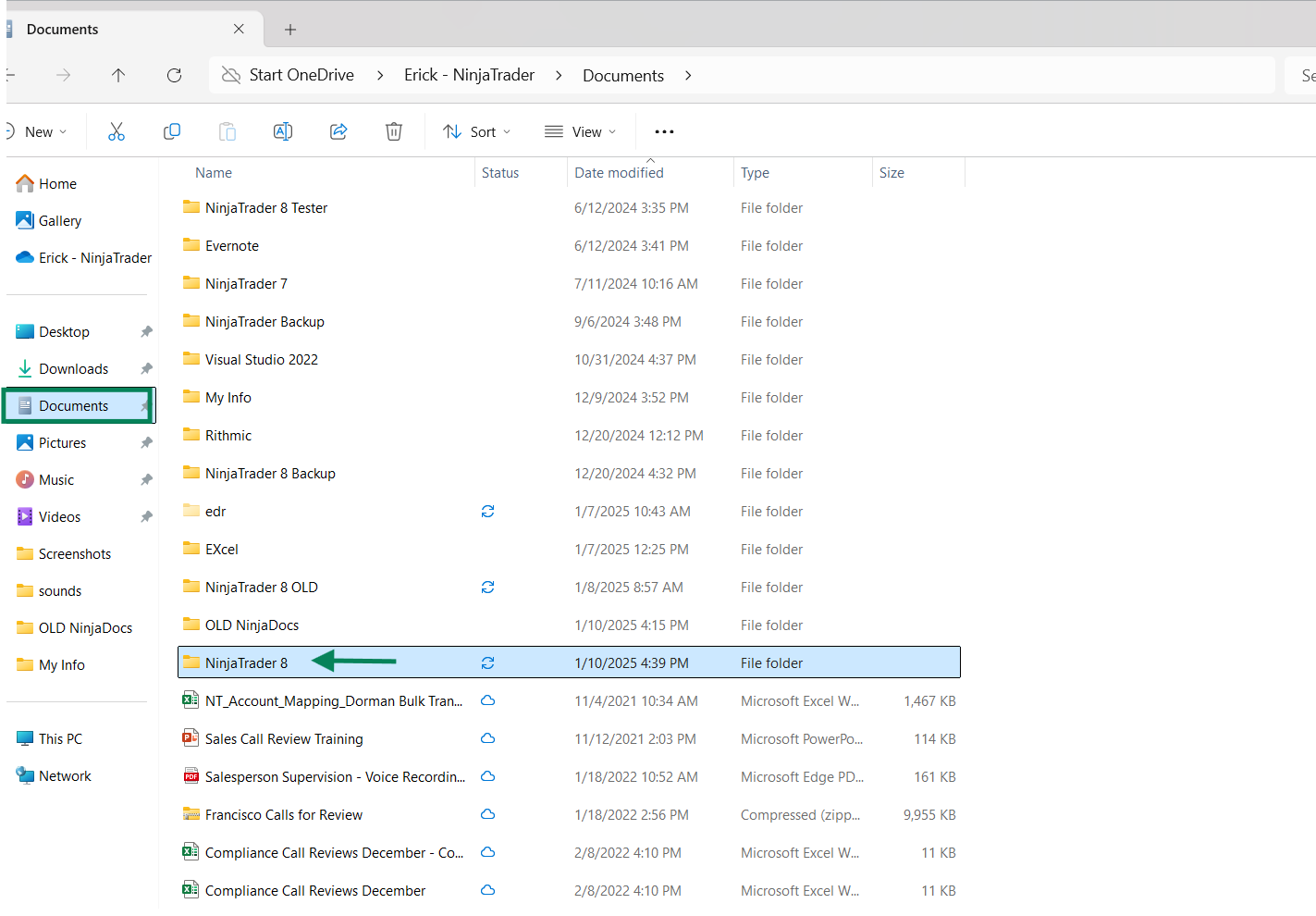Open the Sort dropdown menu
Image resolution: width=1316 pixels, height=916 pixels.
pyautogui.click(x=477, y=131)
